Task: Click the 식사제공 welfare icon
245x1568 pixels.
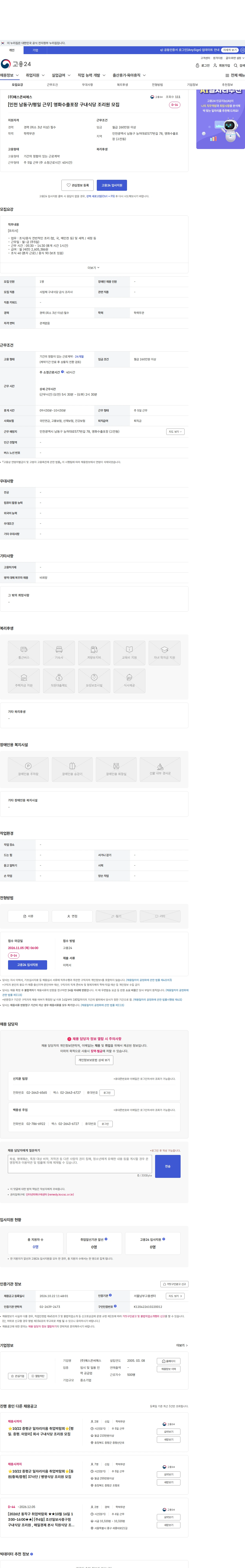Action: click(x=129, y=680)
